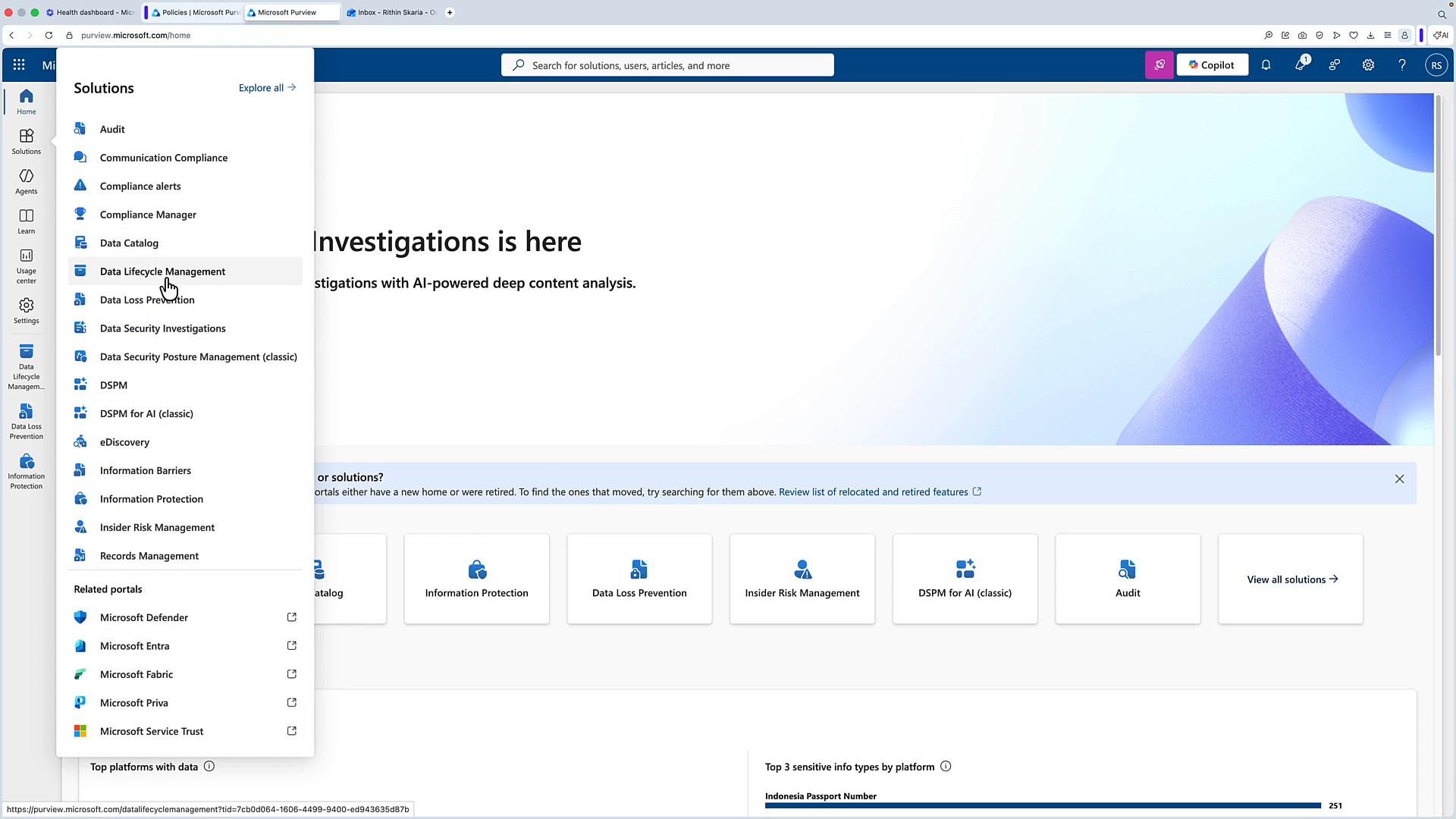Click the notifications bell icon
The width and height of the screenshot is (1456, 819).
pos(1266,65)
